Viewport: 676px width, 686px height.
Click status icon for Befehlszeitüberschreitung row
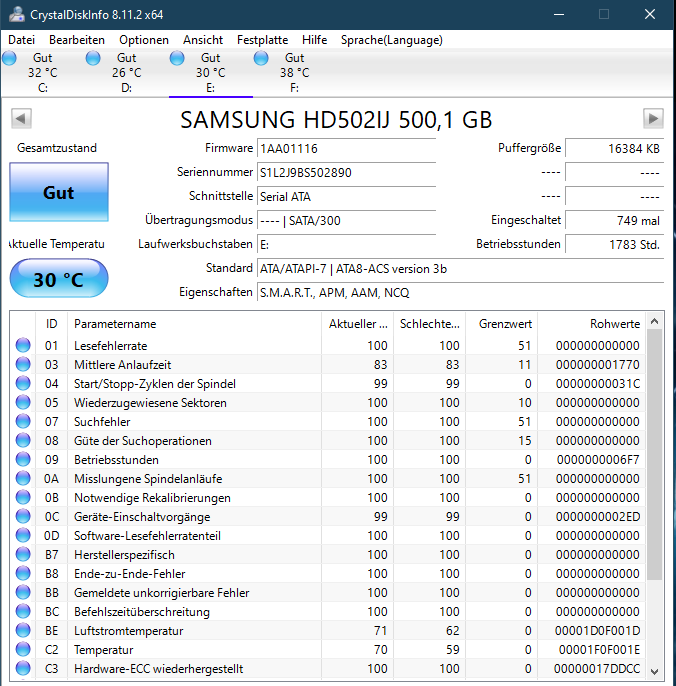click(x=23, y=612)
